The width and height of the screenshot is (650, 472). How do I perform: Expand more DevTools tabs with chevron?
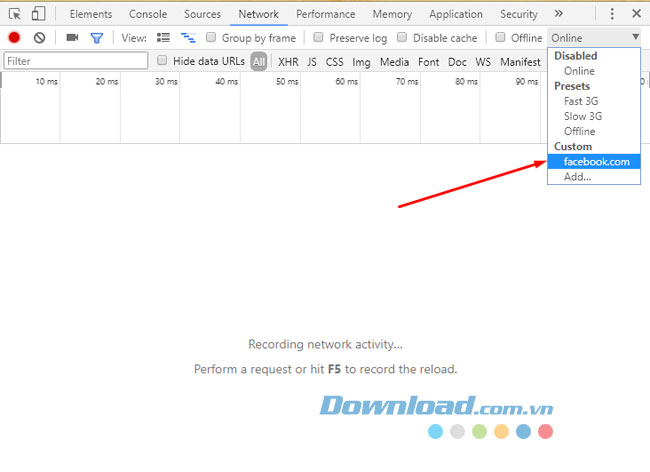(558, 14)
